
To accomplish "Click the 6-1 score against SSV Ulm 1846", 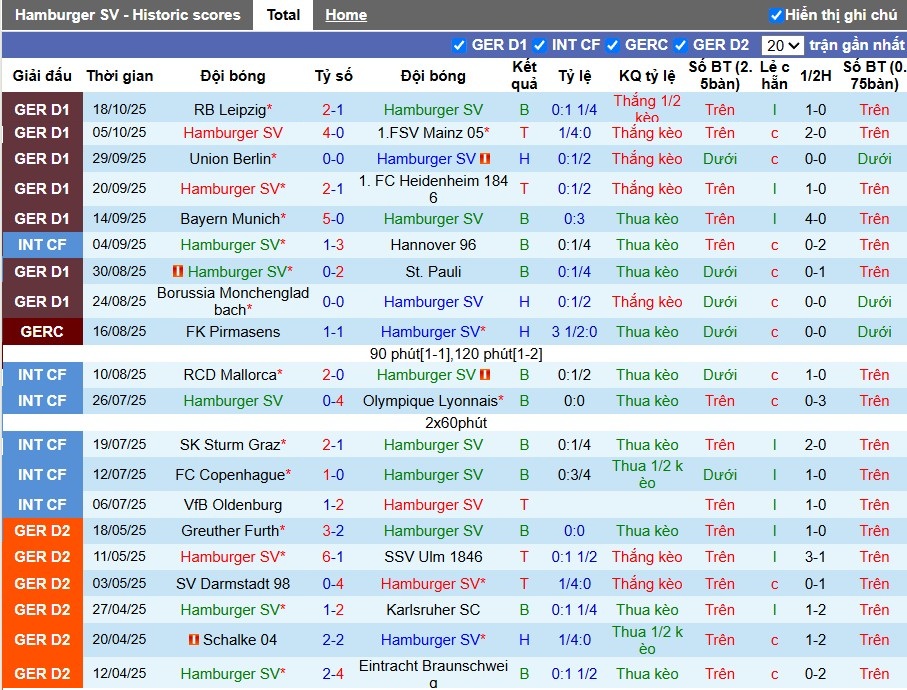I will point(333,557).
